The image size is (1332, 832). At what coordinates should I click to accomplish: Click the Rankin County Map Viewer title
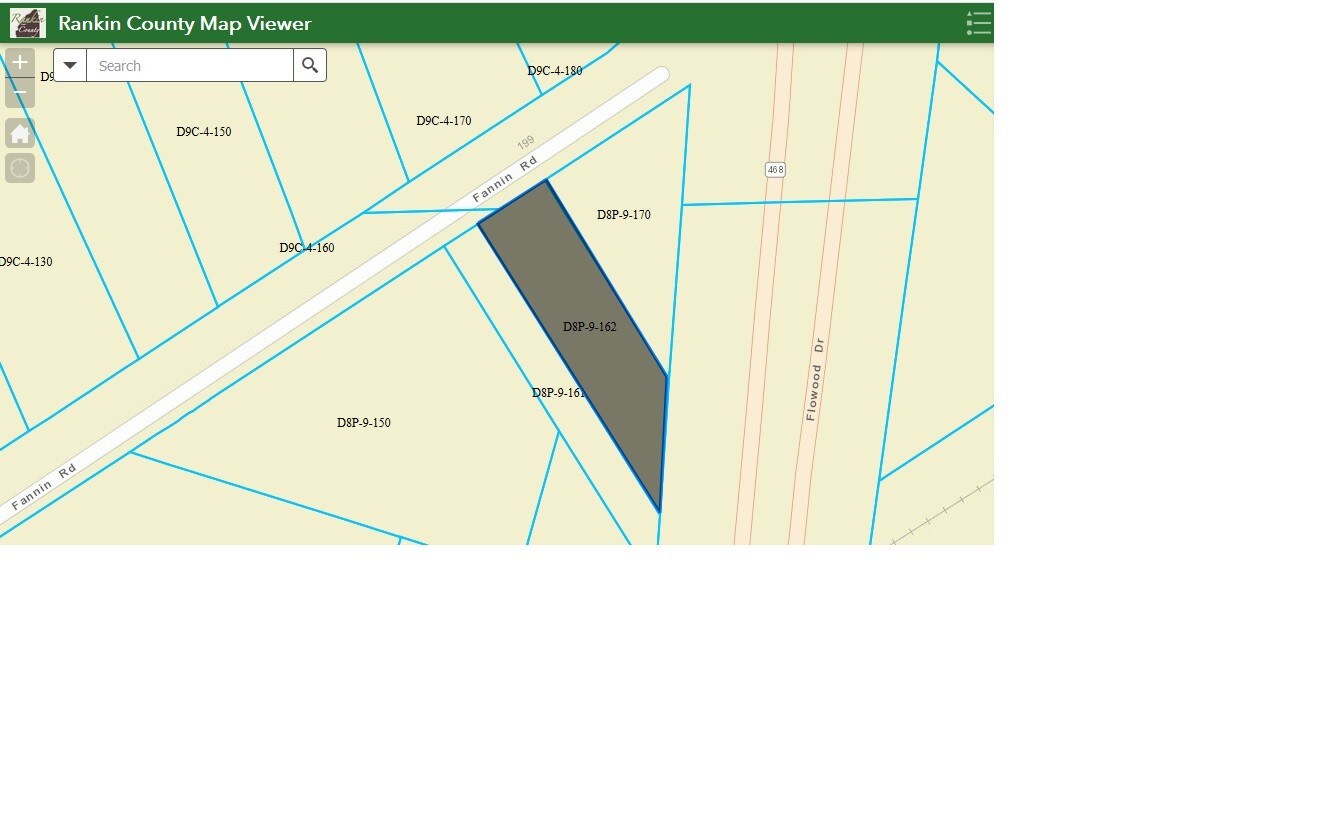[185, 22]
